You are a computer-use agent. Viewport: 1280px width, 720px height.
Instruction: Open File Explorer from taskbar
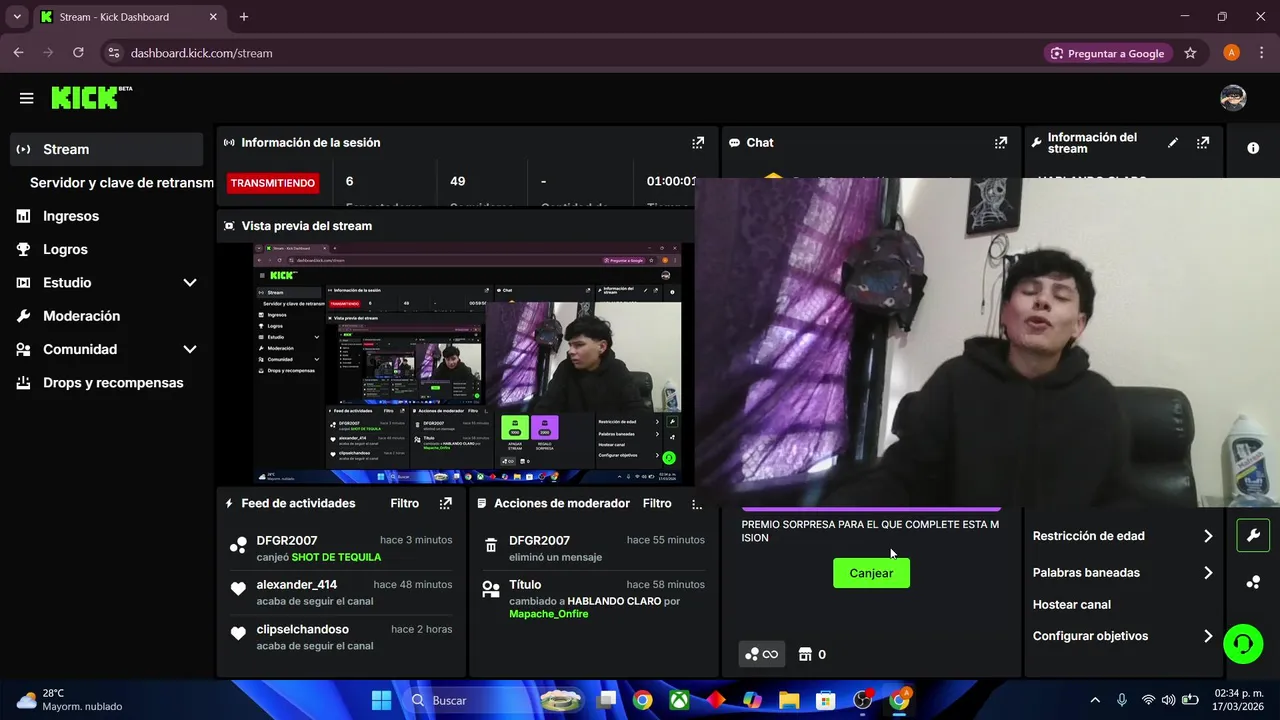[x=789, y=700]
